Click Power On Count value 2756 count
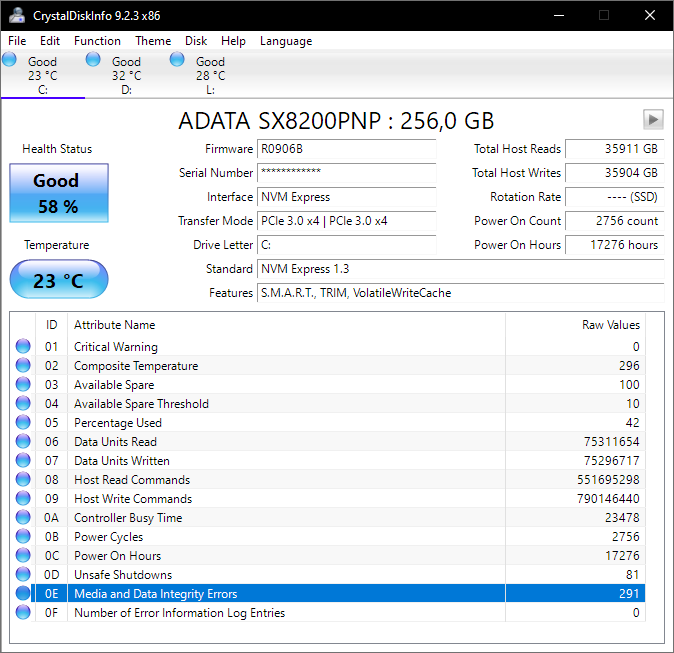The width and height of the screenshot is (674, 653). [615, 221]
